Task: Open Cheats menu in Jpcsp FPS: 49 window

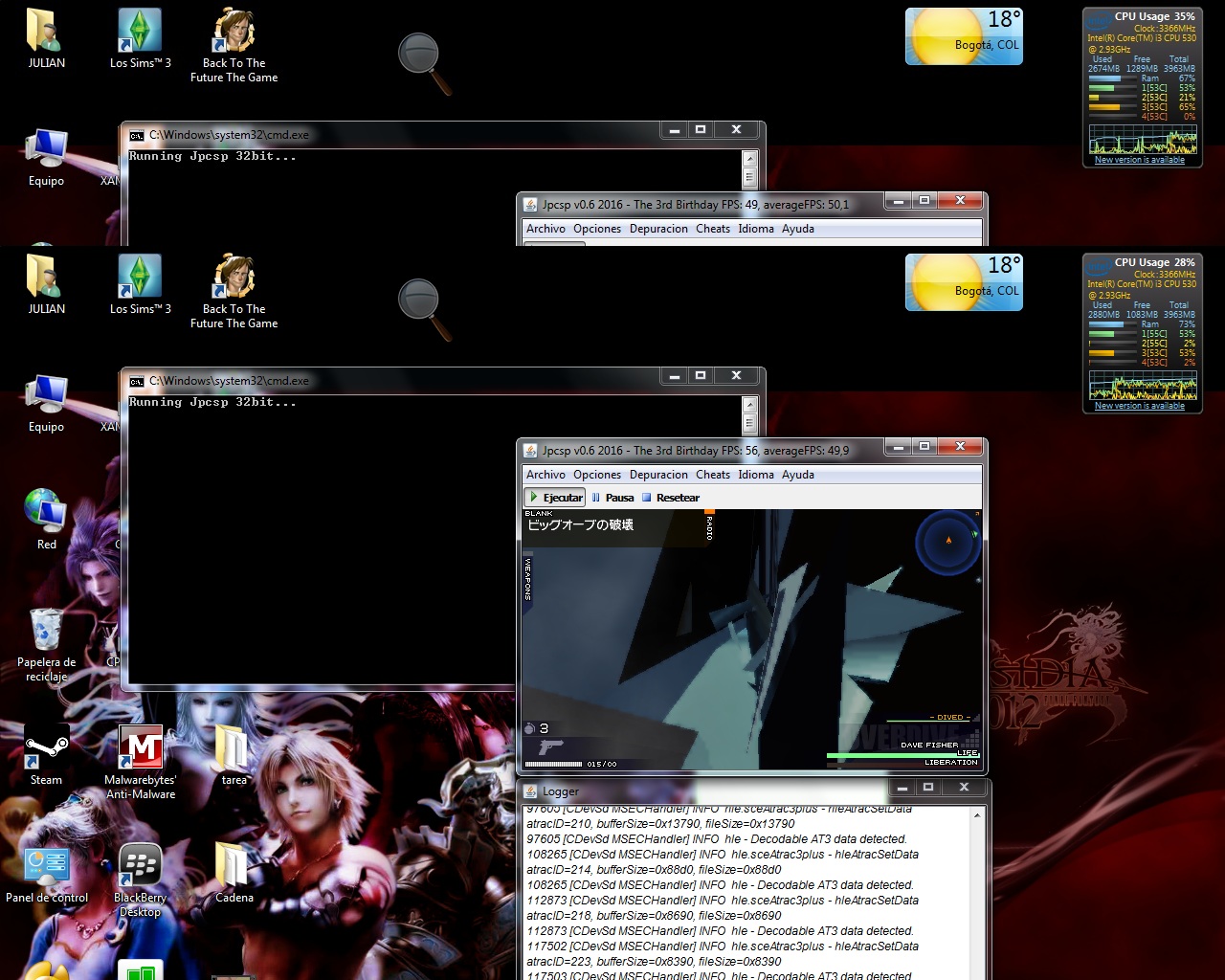Action: tap(713, 229)
